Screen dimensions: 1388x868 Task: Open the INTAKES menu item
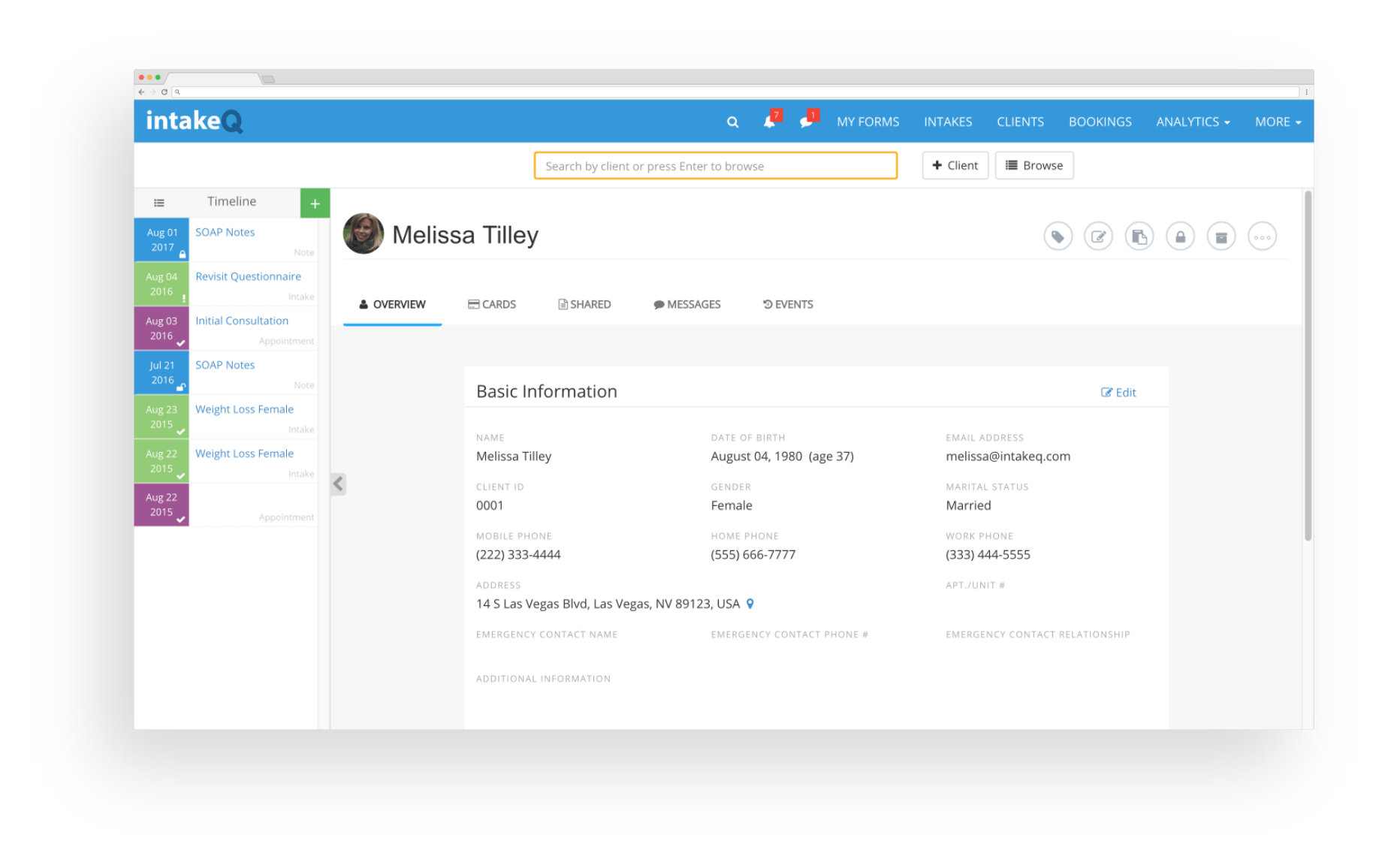[x=948, y=121]
